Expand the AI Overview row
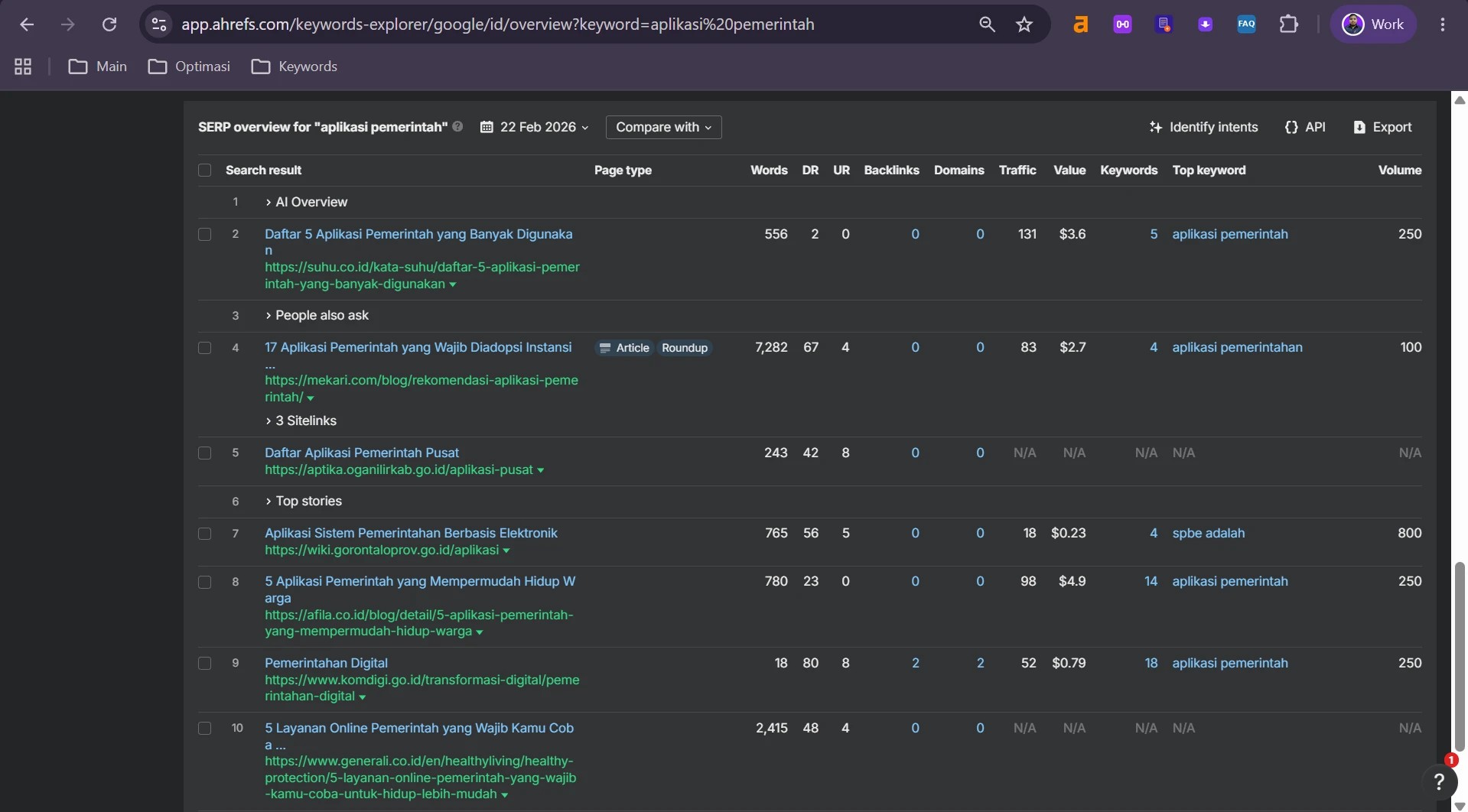 (x=306, y=202)
